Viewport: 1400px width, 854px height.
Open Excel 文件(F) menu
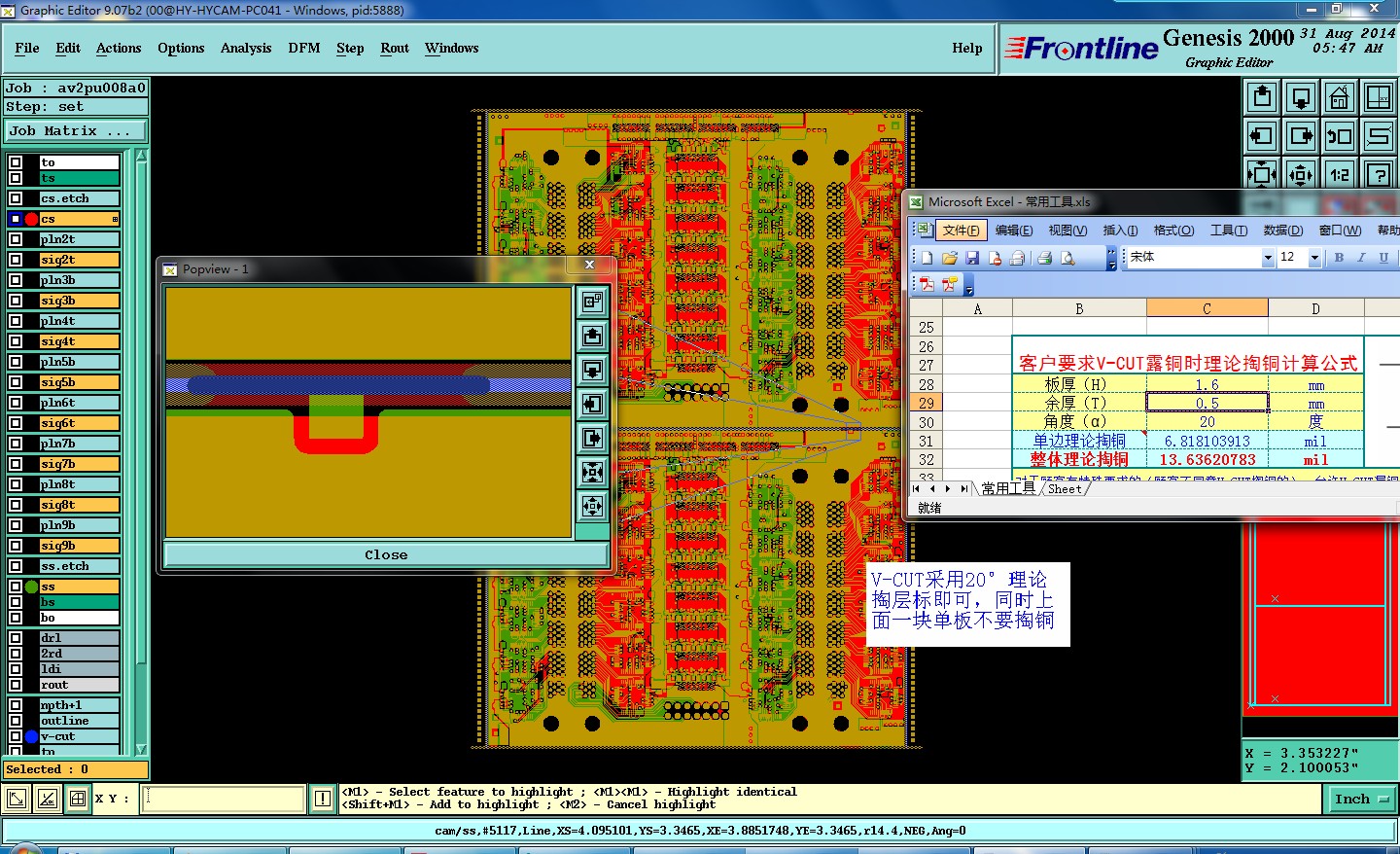click(962, 231)
